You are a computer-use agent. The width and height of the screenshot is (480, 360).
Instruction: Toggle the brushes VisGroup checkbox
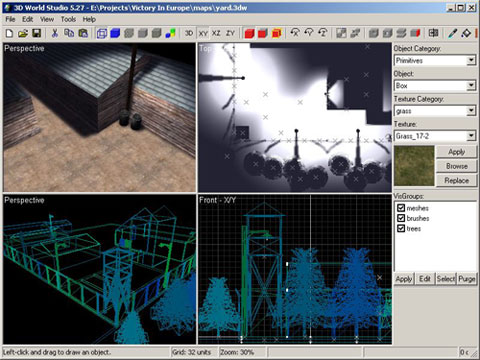pyautogui.click(x=401, y=218)
